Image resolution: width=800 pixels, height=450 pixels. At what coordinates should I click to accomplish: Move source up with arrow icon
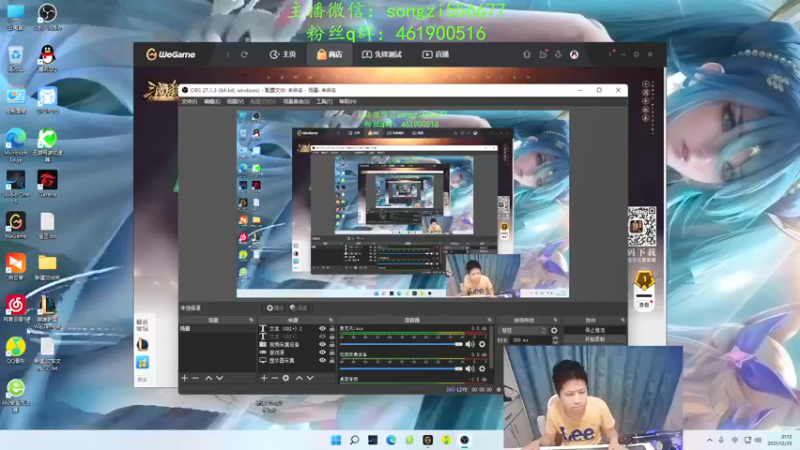tap(299, 378)
